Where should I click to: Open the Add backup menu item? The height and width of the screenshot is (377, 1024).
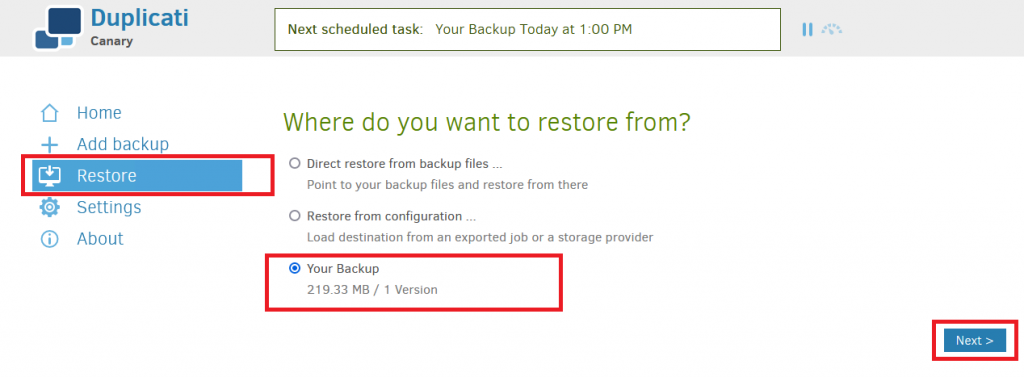(123, 144)
